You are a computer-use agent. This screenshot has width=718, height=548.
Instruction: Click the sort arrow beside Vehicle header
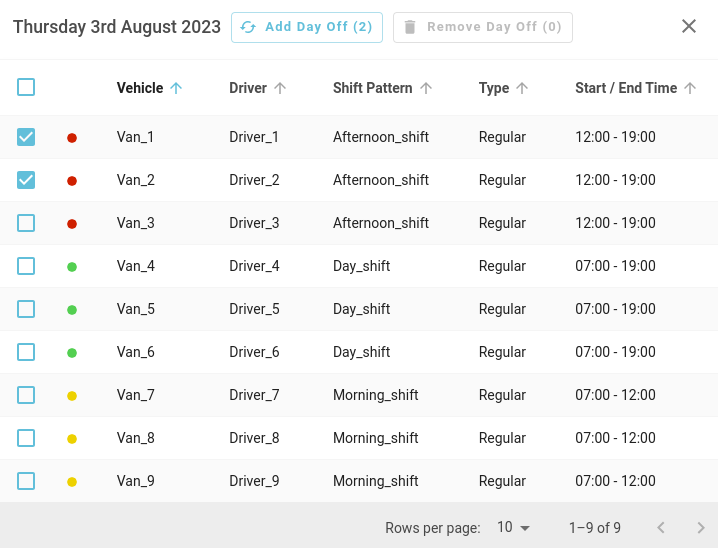click(x=177, y=88)
